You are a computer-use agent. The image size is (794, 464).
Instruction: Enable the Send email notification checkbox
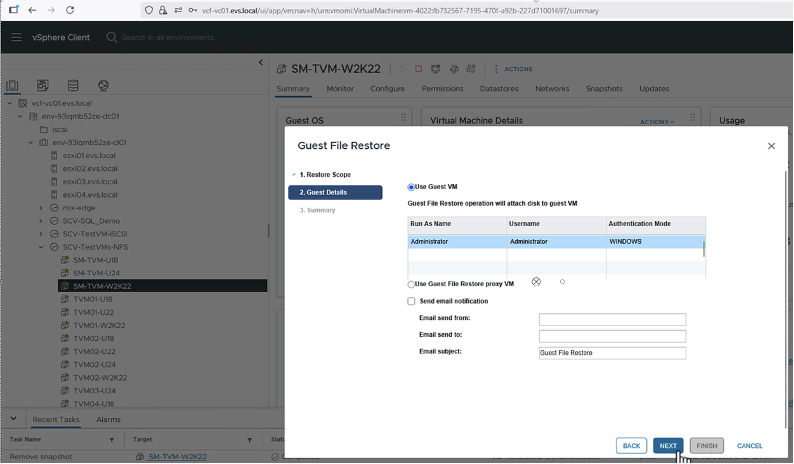(x=411, y=301)
